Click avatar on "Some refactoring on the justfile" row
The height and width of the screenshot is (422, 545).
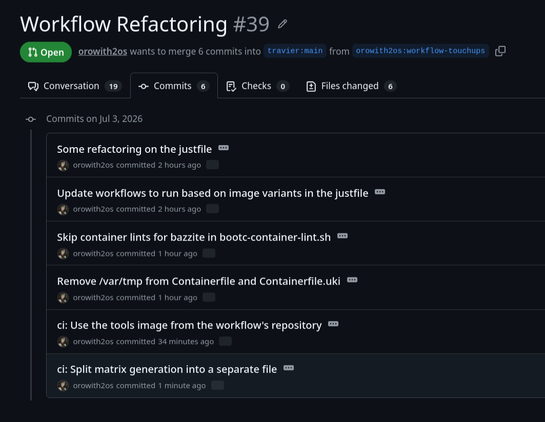point(63,165)
